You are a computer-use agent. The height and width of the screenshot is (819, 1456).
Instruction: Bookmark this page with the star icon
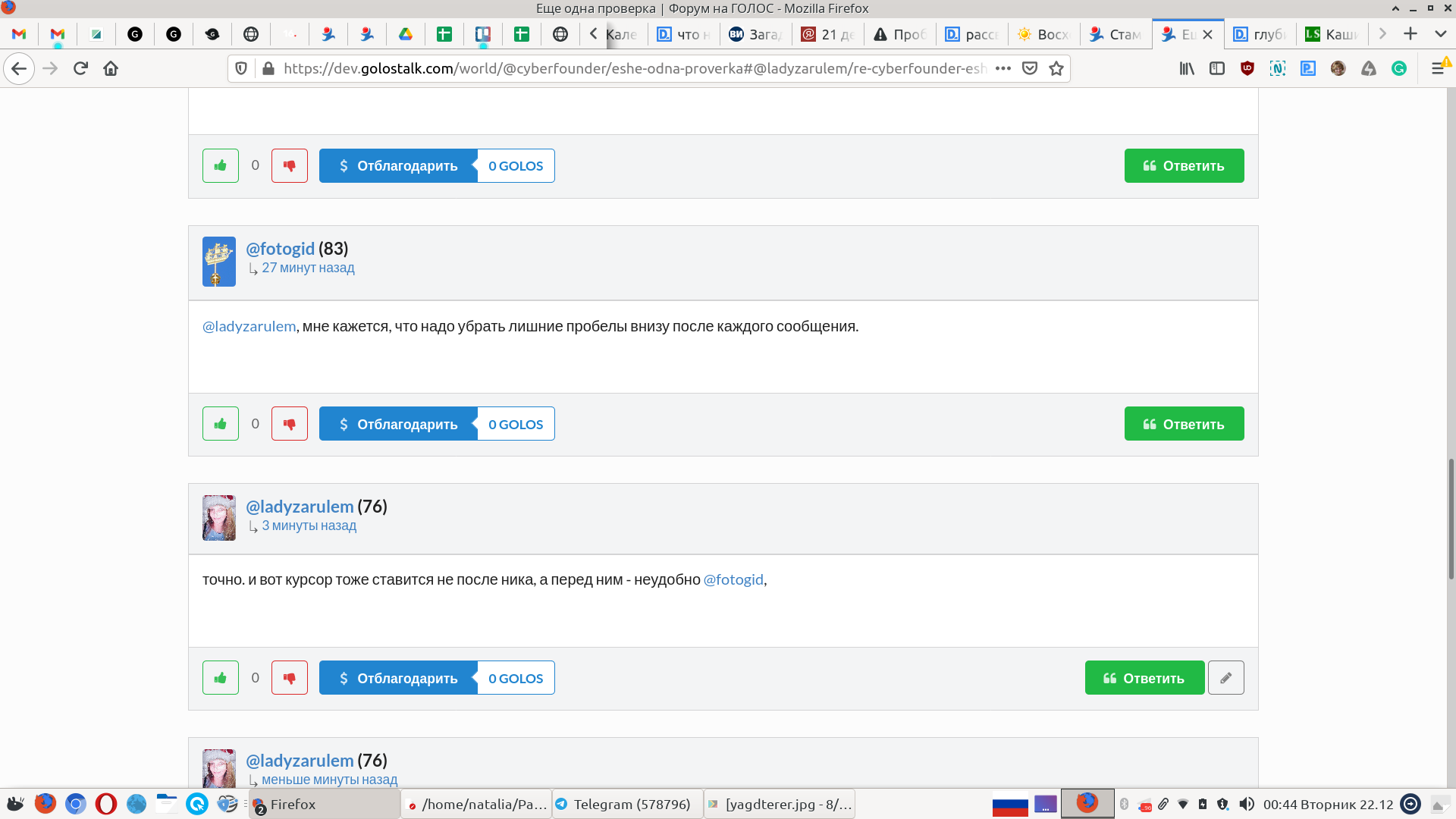[1056, 68]
